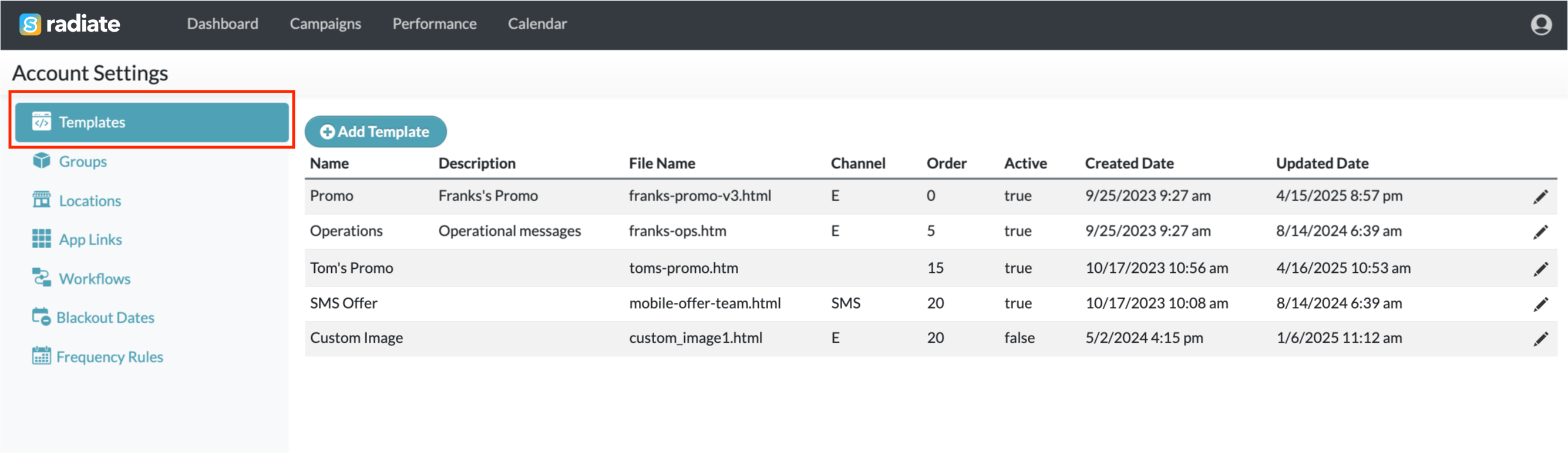Switch to the Calendar view
The image size is (1568, 453).
pos(537,23)
